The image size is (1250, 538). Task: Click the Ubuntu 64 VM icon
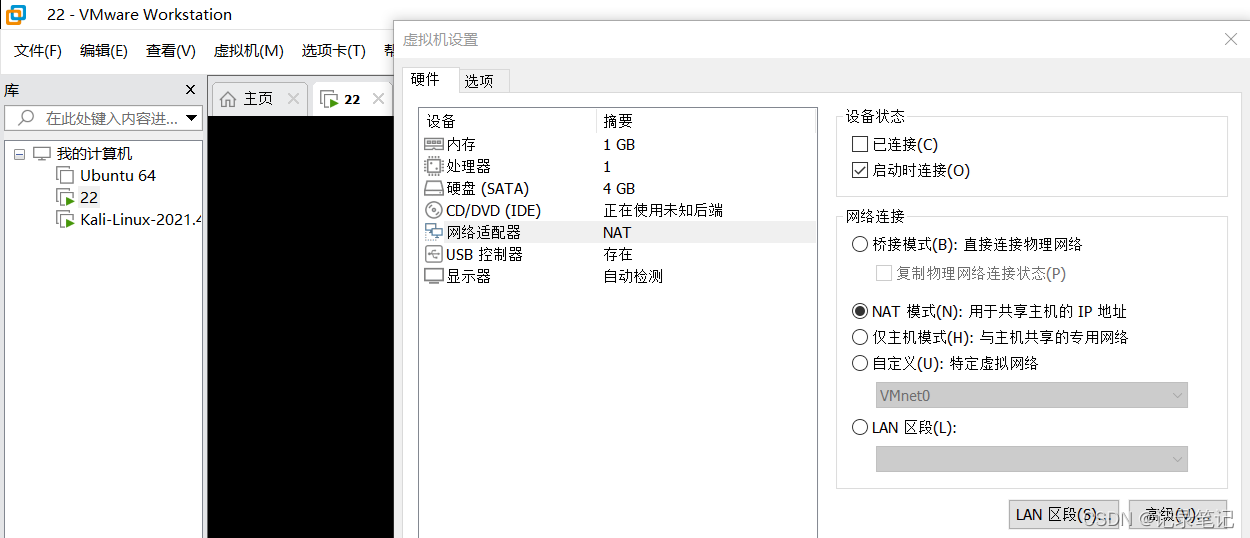(x=65, y=175)
